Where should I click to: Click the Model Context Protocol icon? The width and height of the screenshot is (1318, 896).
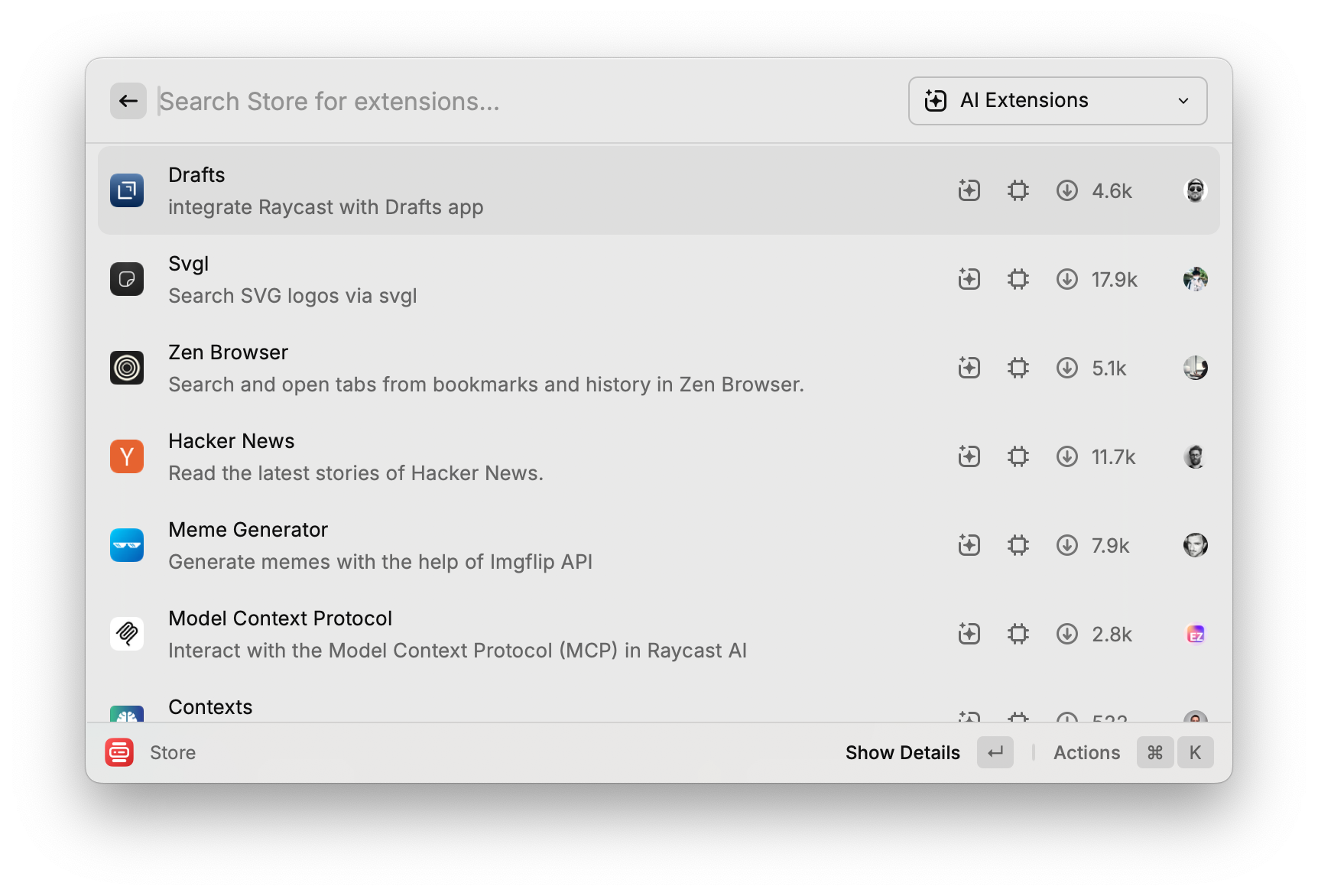click(127, 634)
